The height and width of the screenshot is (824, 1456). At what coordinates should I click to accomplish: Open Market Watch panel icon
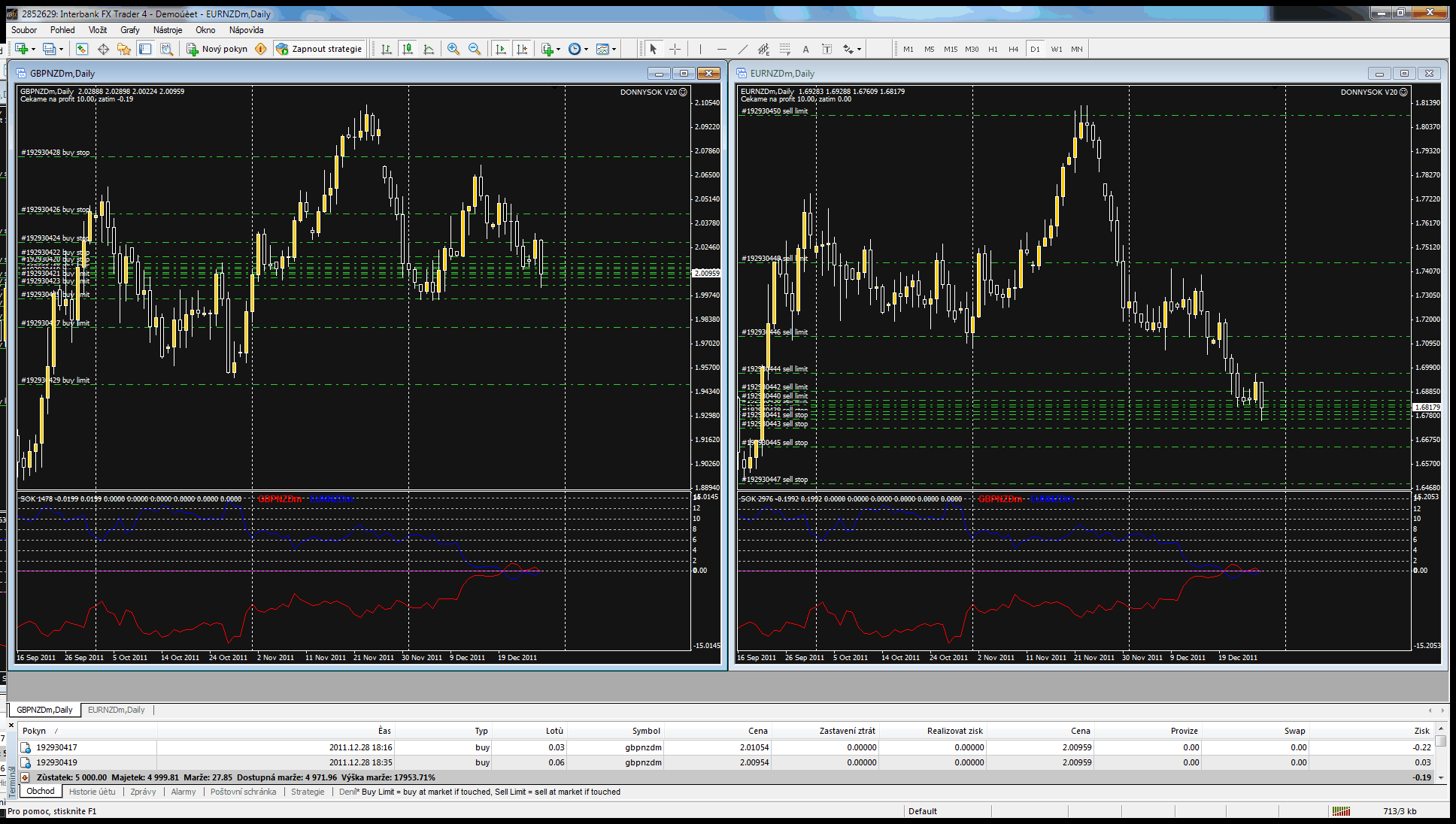click(x=81, y=49)
